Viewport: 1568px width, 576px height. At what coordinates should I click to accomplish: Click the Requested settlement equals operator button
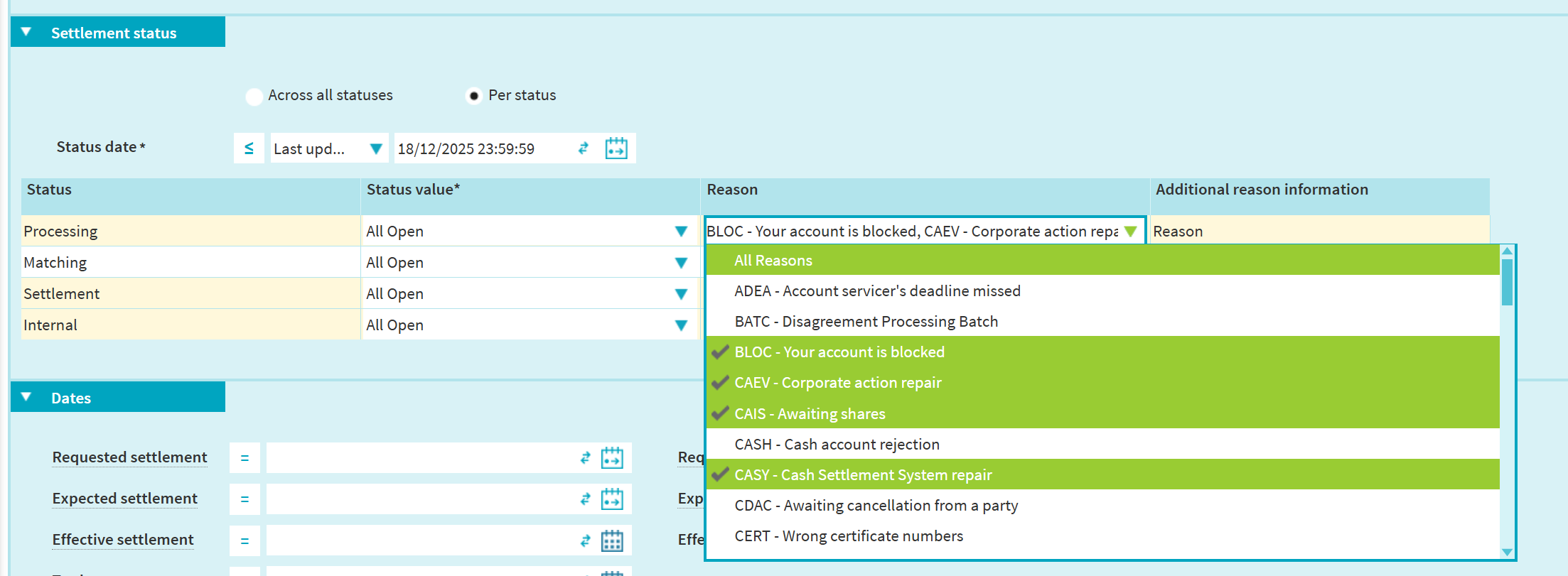(245, 458)
